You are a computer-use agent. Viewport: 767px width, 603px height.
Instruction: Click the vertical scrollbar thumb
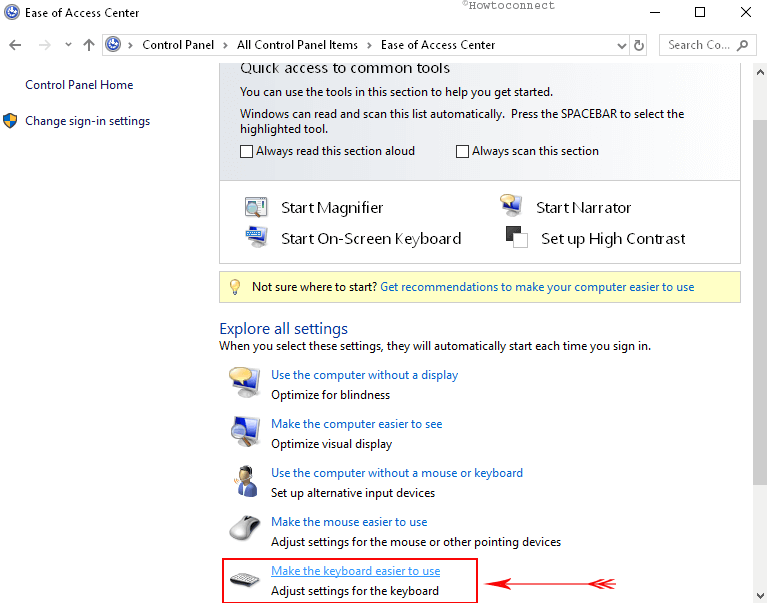(x=760, y=301)
